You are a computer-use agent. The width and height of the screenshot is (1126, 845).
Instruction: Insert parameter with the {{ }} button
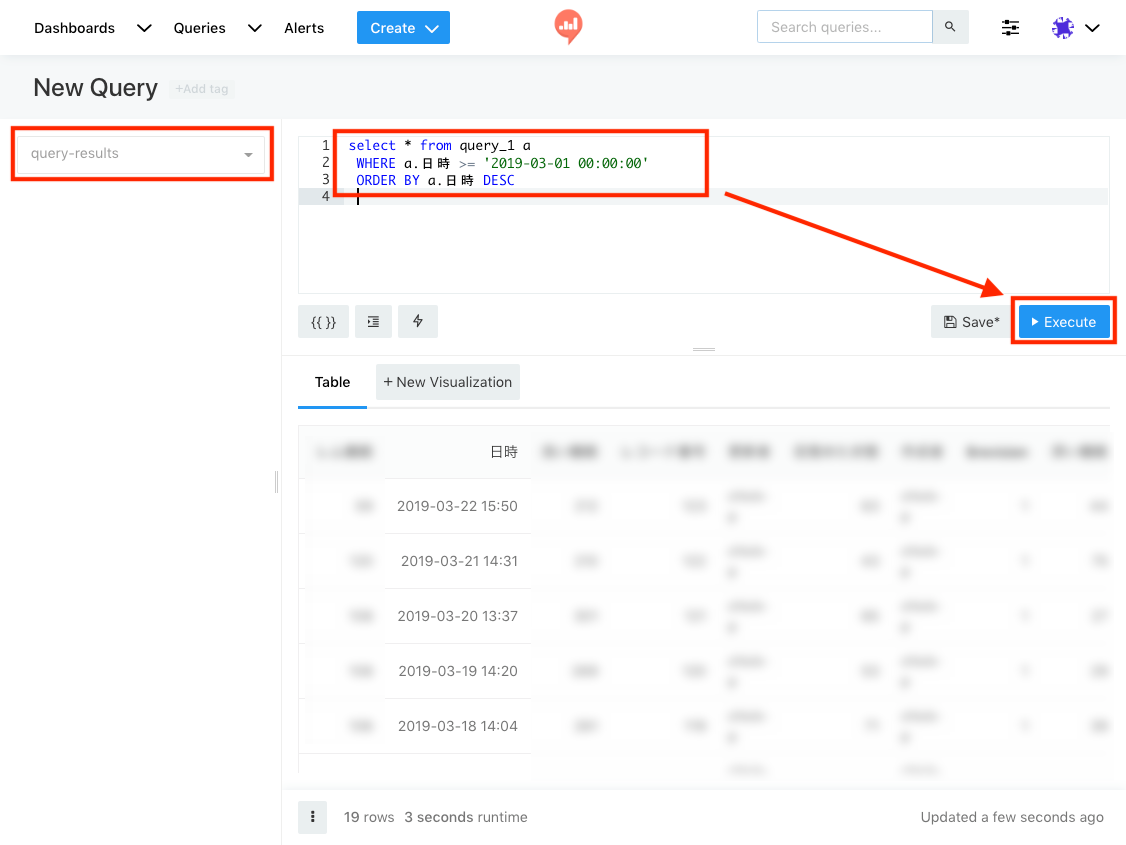(323, 322)
